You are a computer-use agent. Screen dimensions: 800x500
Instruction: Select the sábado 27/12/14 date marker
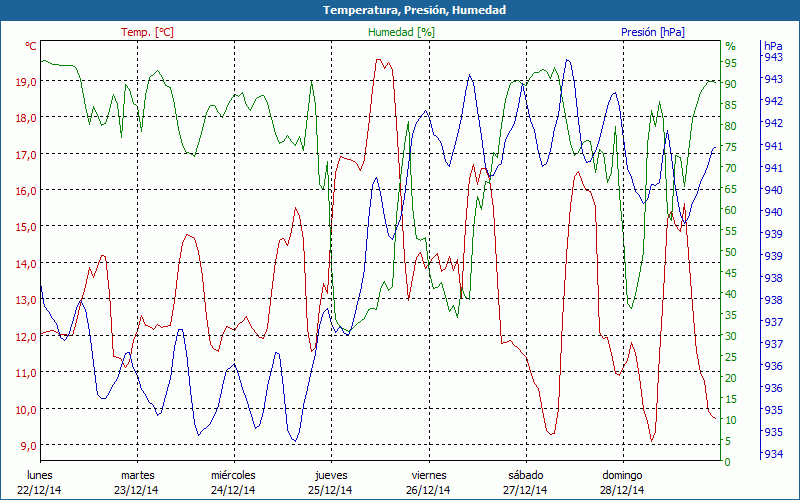tap(525, 482)
